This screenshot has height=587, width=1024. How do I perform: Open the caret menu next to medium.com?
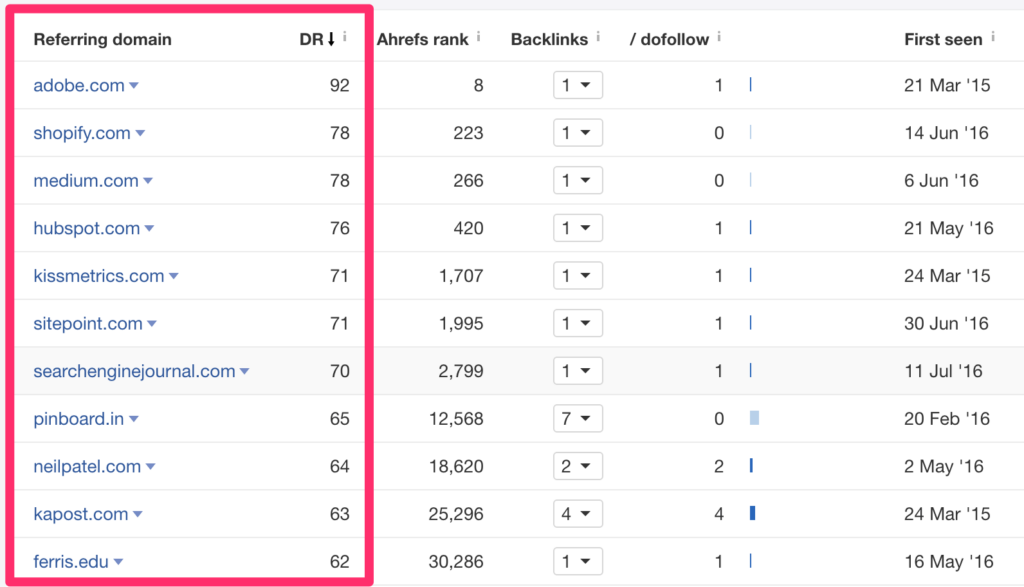148,181
